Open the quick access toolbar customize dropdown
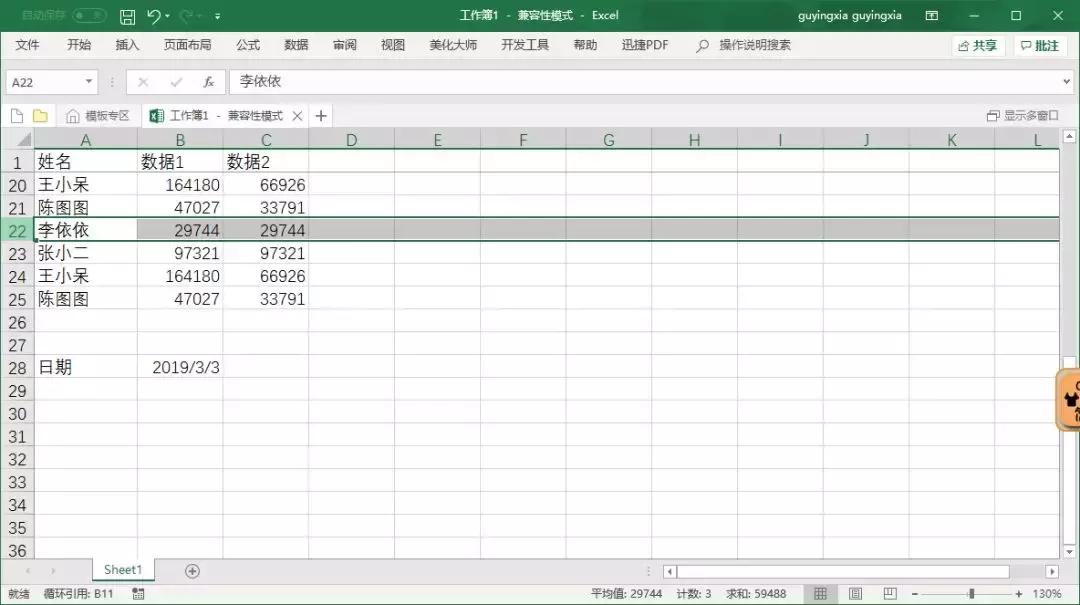 pyautogui.click(x=217, y=15)
